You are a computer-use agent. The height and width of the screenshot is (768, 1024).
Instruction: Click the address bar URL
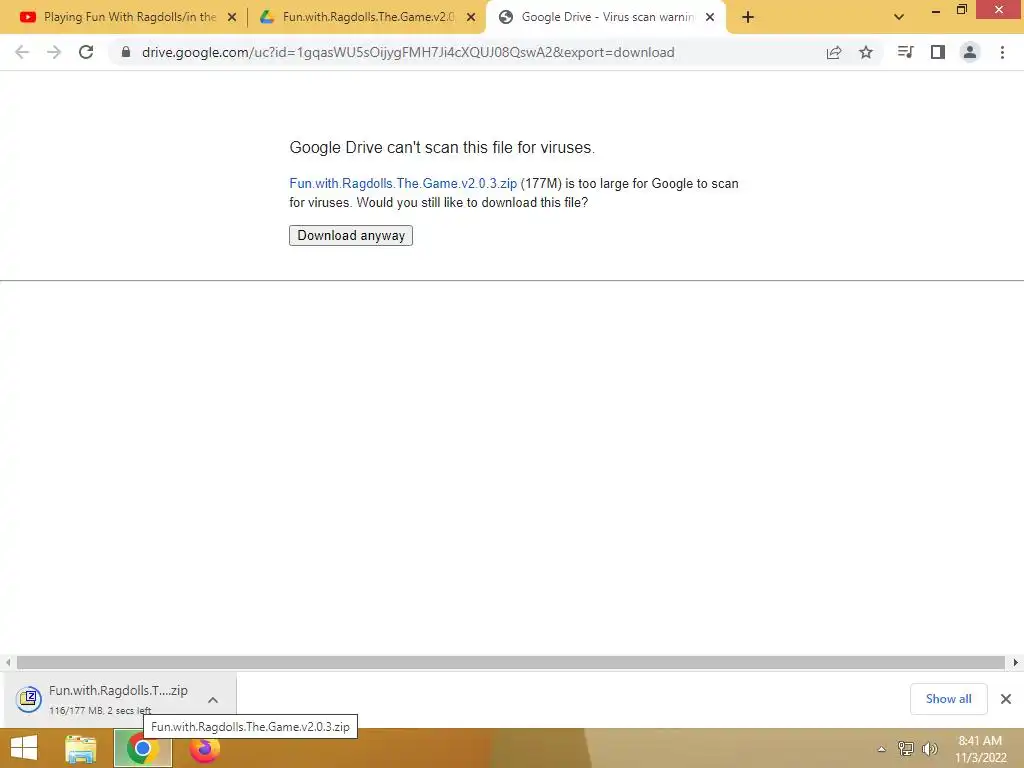pos(408,52)
